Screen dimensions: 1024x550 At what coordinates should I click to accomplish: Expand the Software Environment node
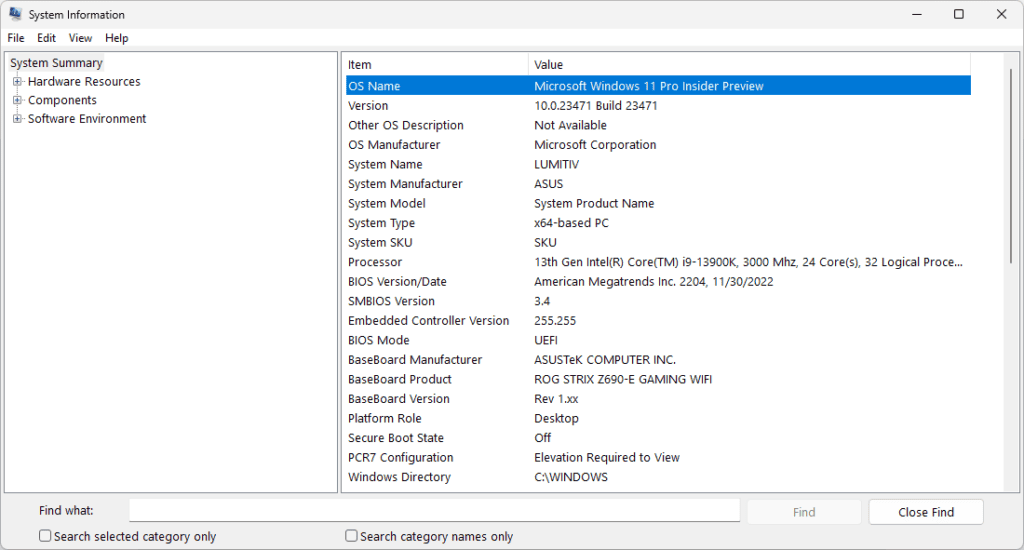point(18,118)
